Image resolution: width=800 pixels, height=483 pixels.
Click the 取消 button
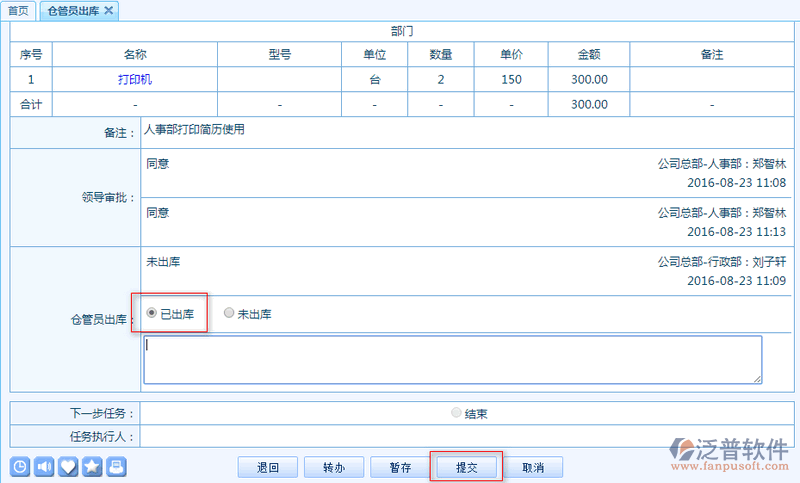click(533, 467)
